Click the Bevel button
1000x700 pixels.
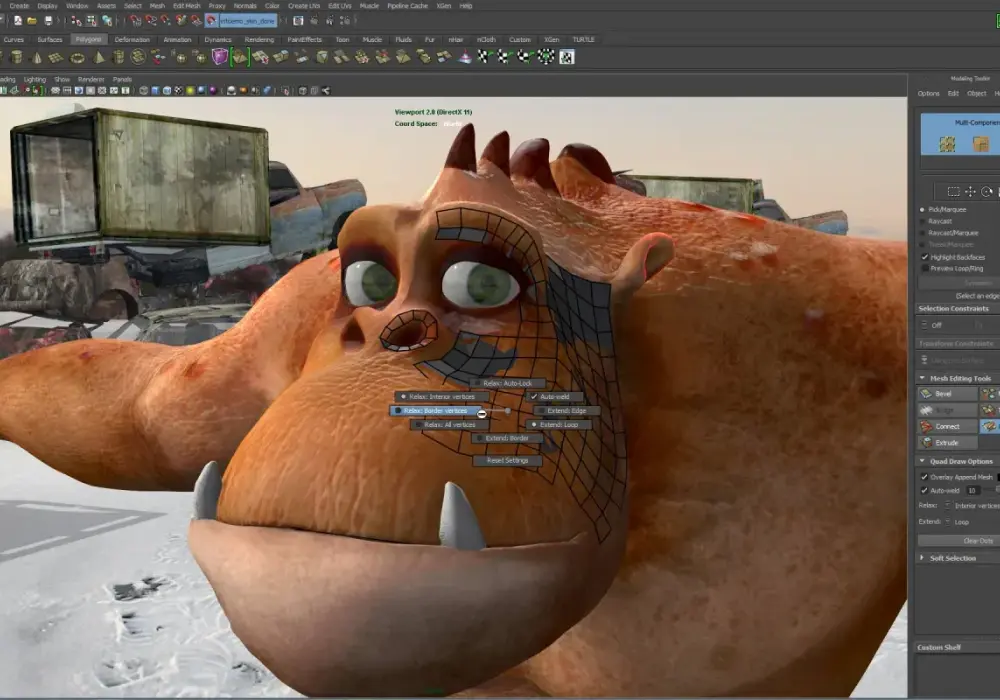pyautogui.click(x=948, y=394)
